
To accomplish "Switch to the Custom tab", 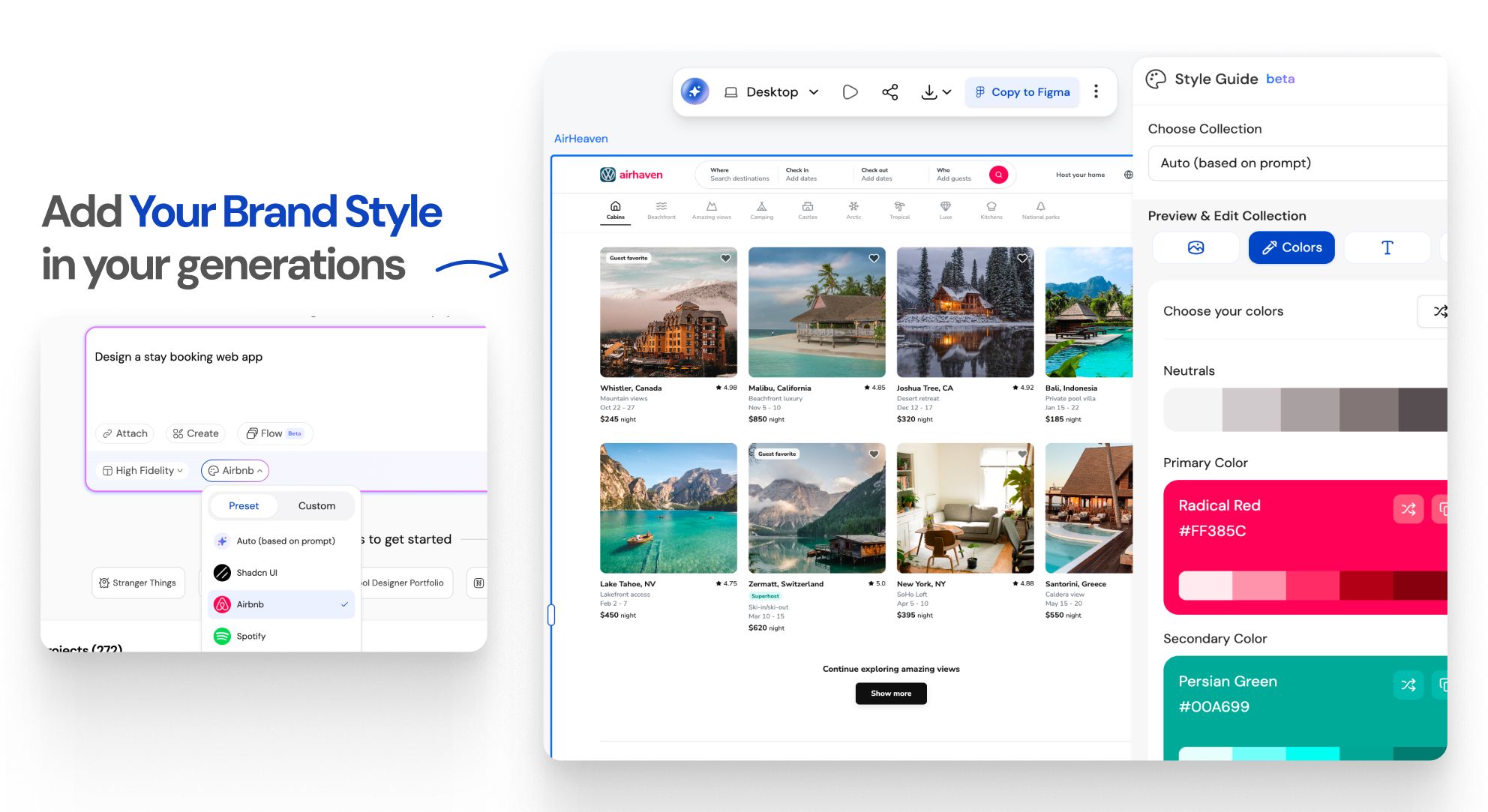I will click(316, 505).
